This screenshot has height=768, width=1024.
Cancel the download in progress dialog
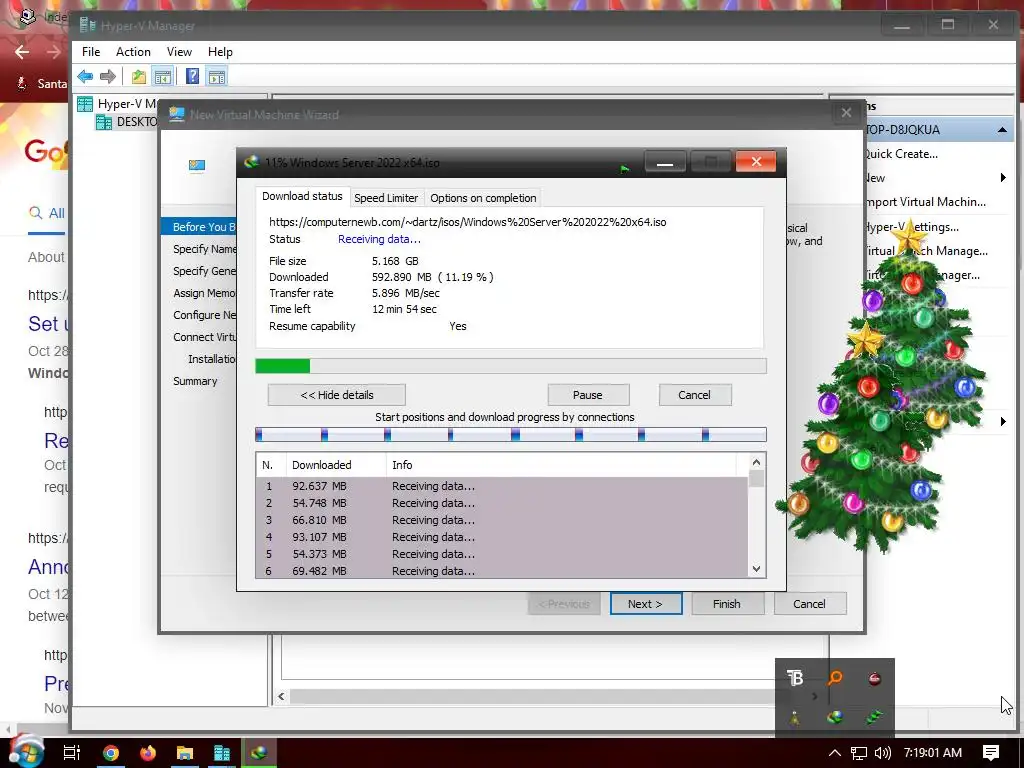(x=694, y=395)
